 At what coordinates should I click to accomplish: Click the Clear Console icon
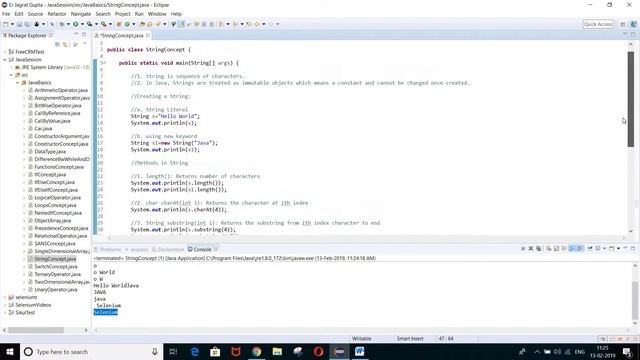[549, 249]
